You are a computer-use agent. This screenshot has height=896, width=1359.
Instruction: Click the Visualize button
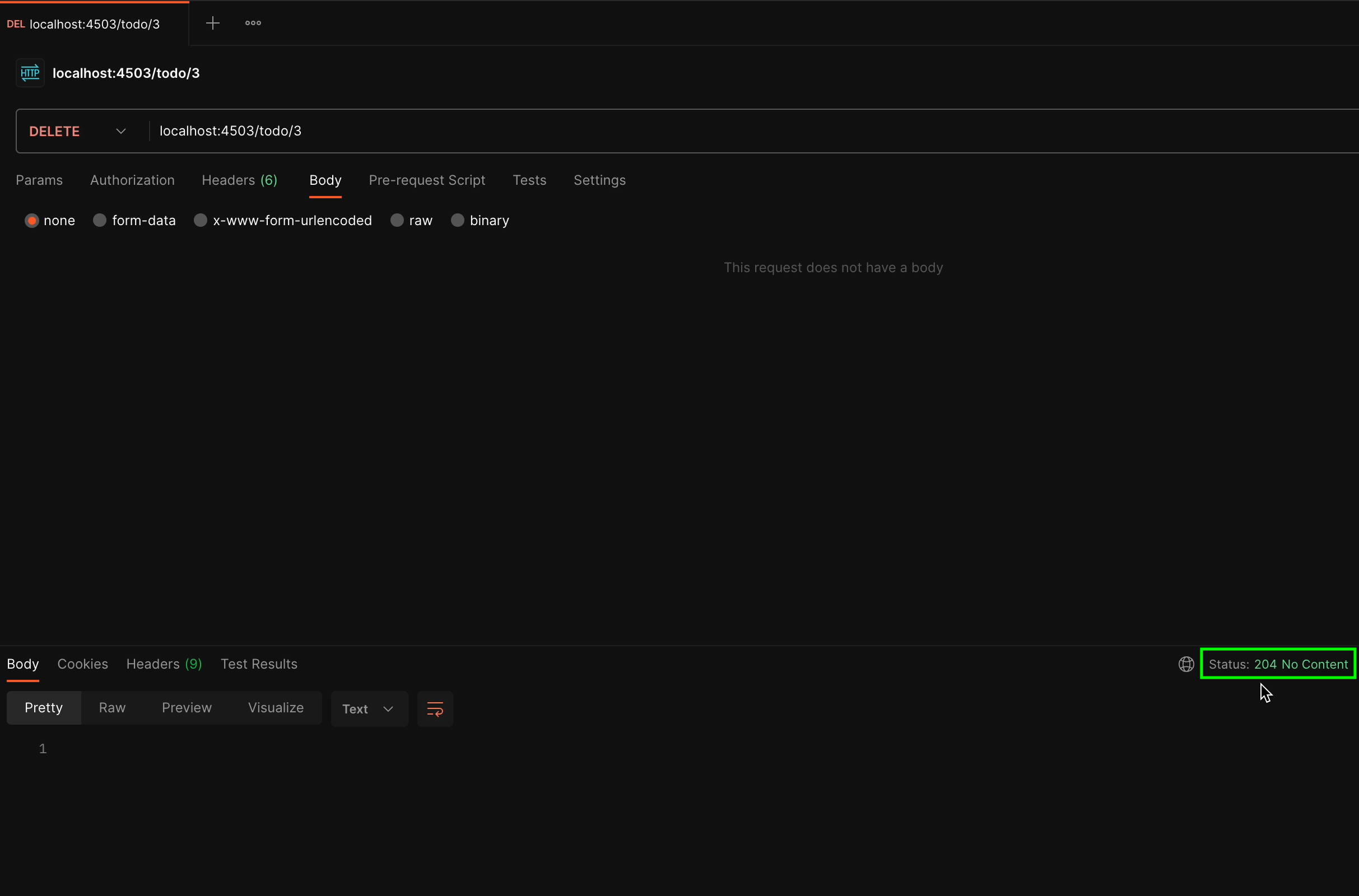click(x=275, y=707)
